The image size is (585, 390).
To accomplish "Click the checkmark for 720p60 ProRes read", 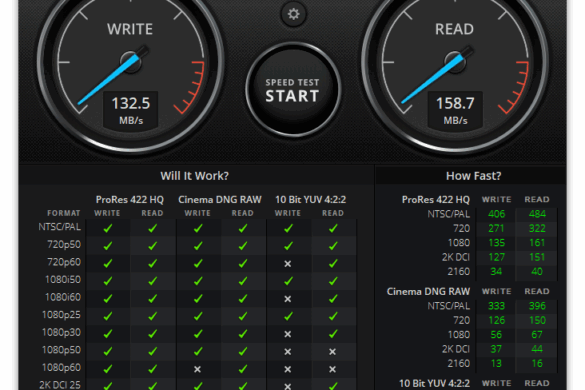I will [x=153, y=263].
